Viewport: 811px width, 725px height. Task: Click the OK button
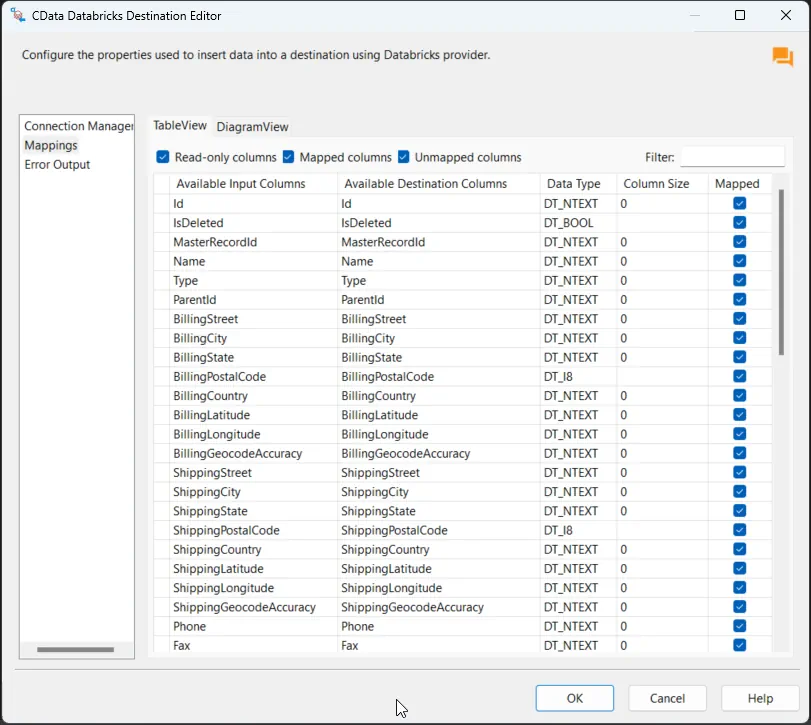pos(574,698)
